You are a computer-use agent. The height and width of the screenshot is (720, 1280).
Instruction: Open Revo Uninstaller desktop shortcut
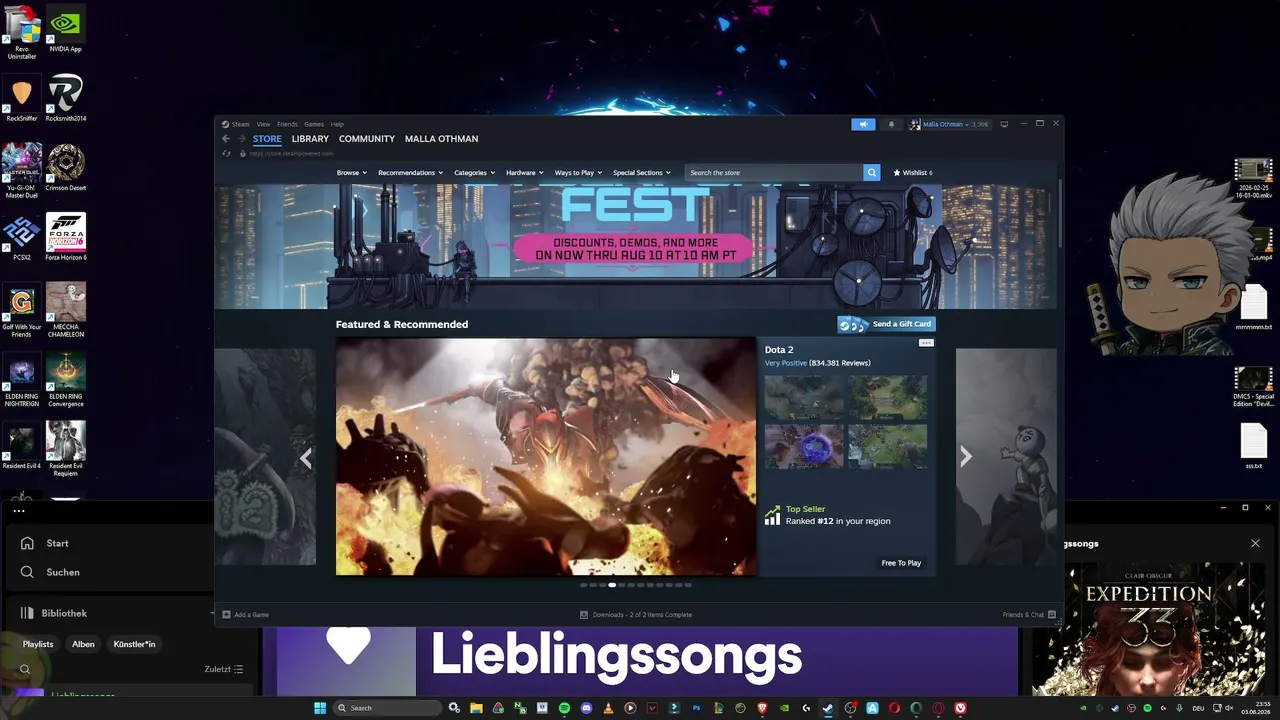point(21,32)
